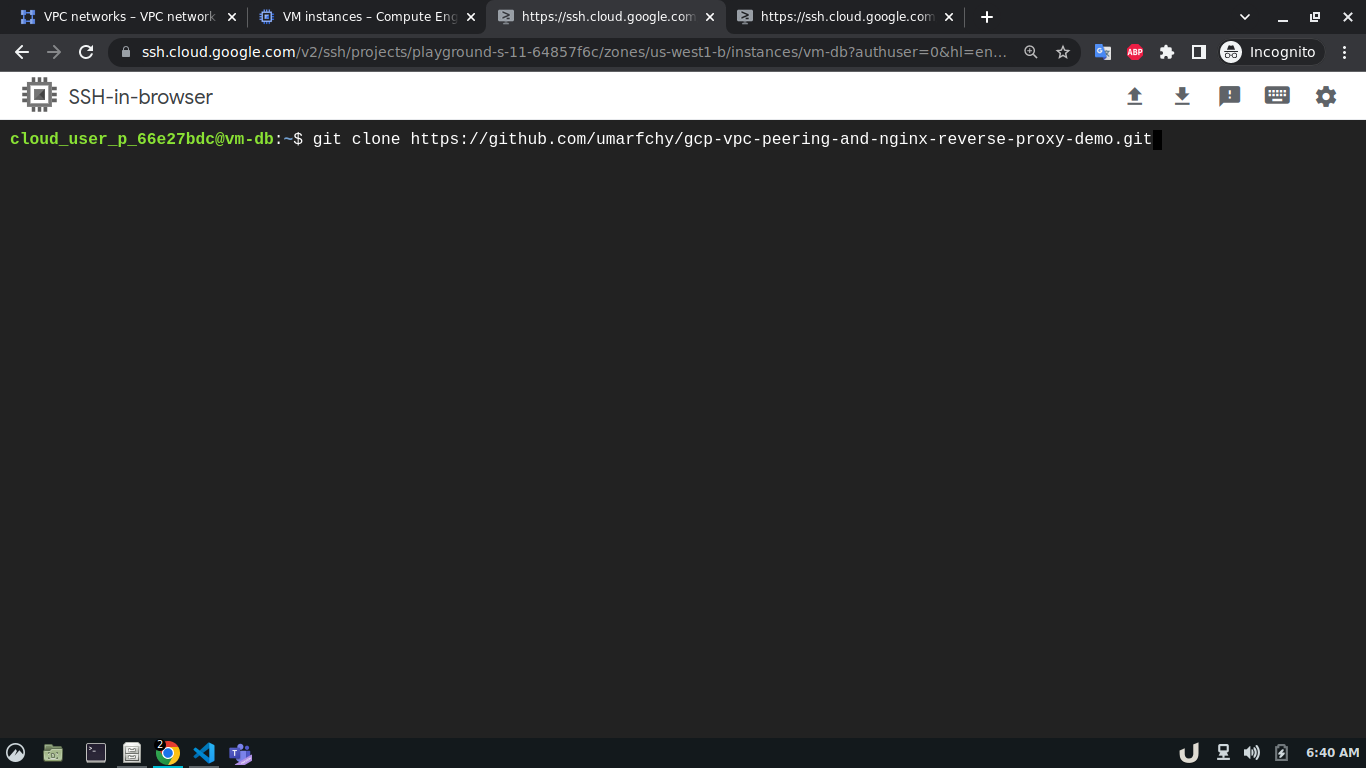Open the keyboard shortcuts icon
Image resolution: width=1366 pixels, height=768 pixels.
coord(1277,96)
